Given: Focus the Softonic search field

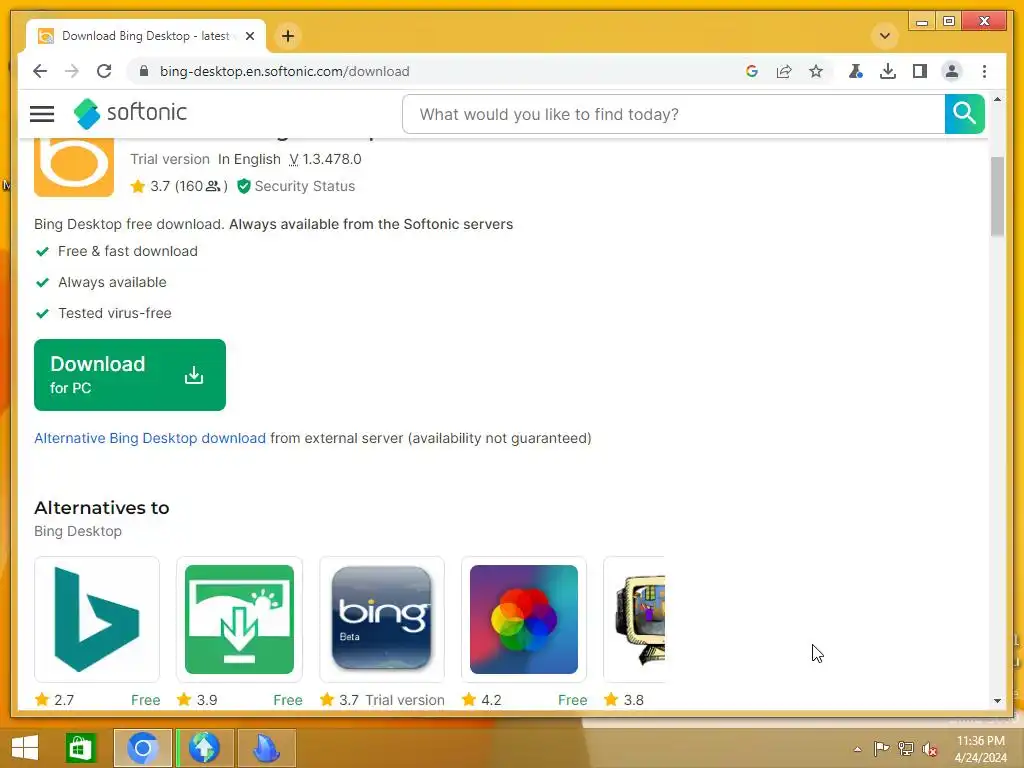Looking at the screenshot, I should [673, 114].
